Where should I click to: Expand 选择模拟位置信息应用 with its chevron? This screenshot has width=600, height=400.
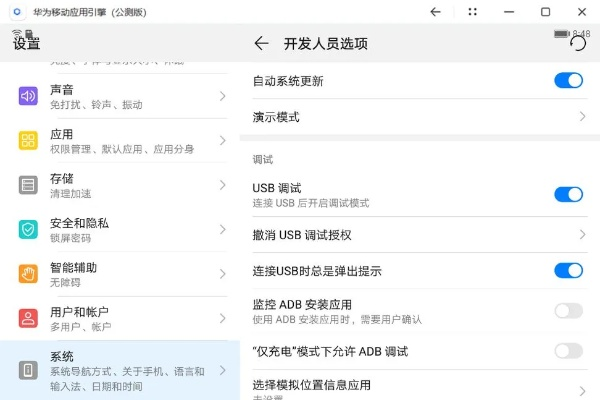pyautogui.click(x=582, y=390)
